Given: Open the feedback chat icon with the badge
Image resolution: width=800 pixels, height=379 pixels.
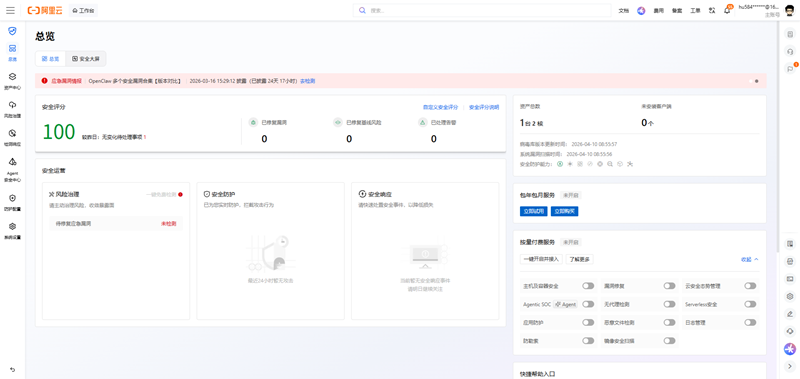Looking at the screenshot, I should (x=790, y=68).
